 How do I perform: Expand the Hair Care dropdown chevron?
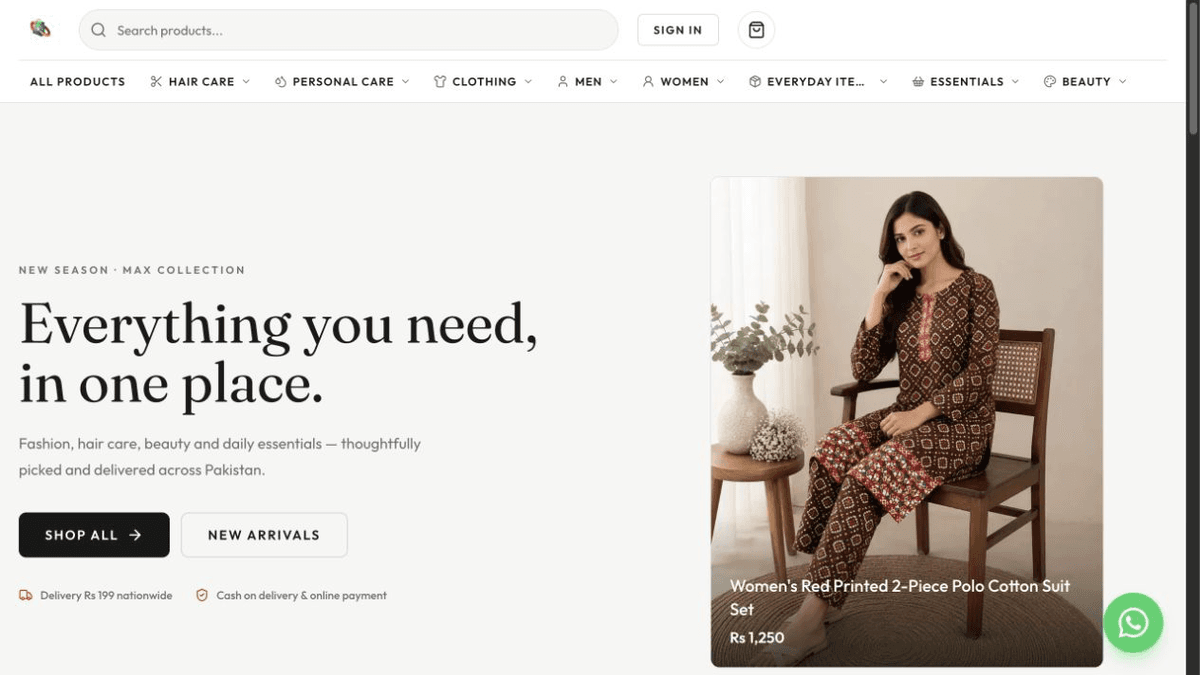coord(246,82)
